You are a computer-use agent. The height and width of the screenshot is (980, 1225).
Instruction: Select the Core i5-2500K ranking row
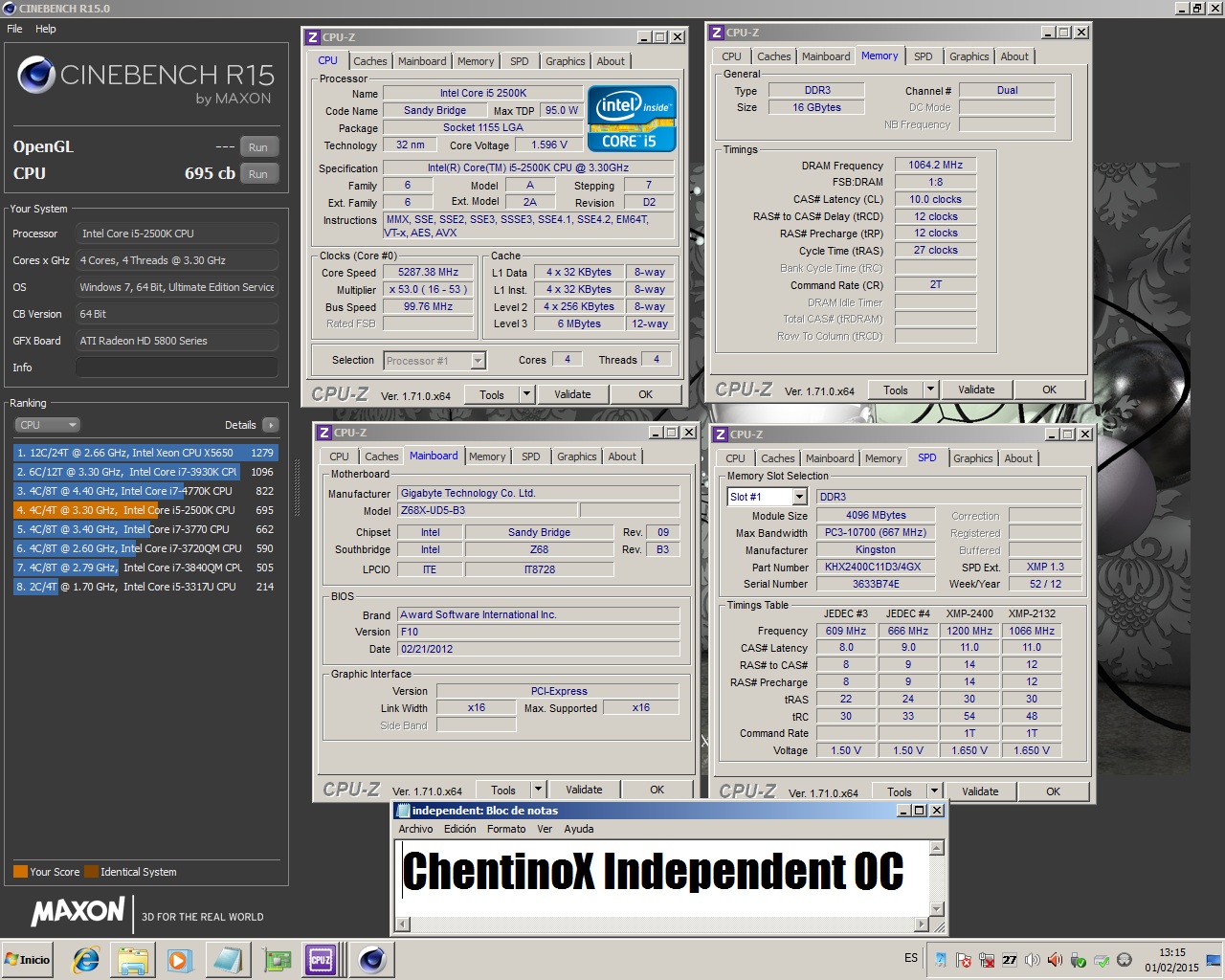(145, 510)
